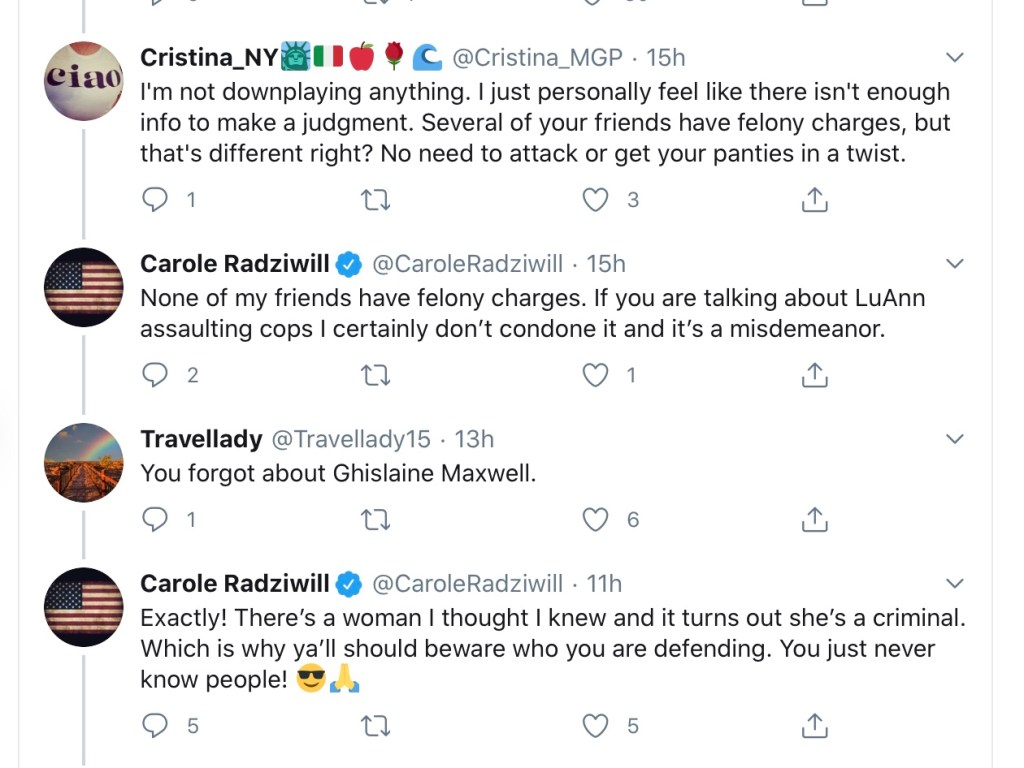This screenshot has height=768, width=1024.
Task: Open @Cristina_MGP's profile handle
Action: [537, 57]
